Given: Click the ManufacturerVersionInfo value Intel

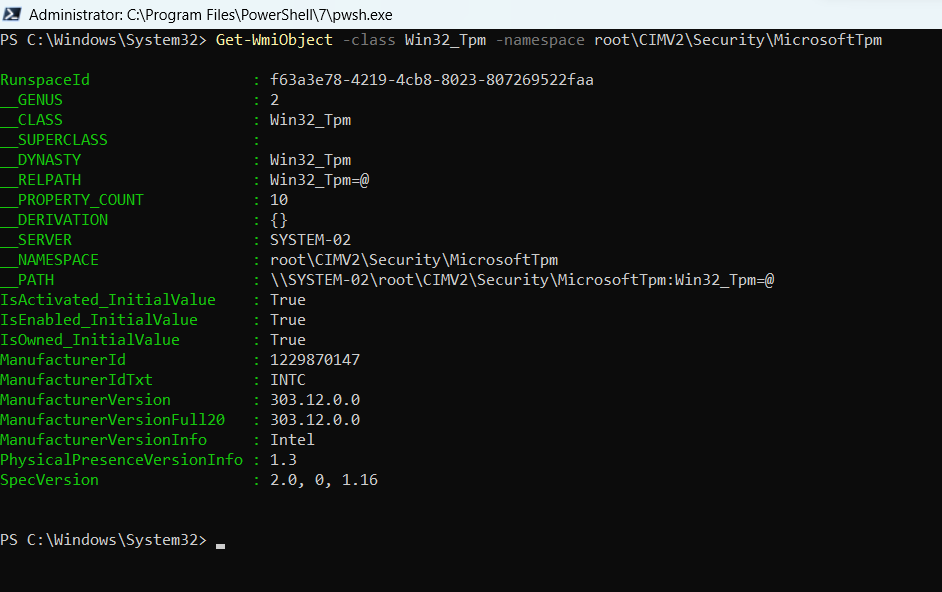Looking at the screenshot, I should (x=292, y=440).
